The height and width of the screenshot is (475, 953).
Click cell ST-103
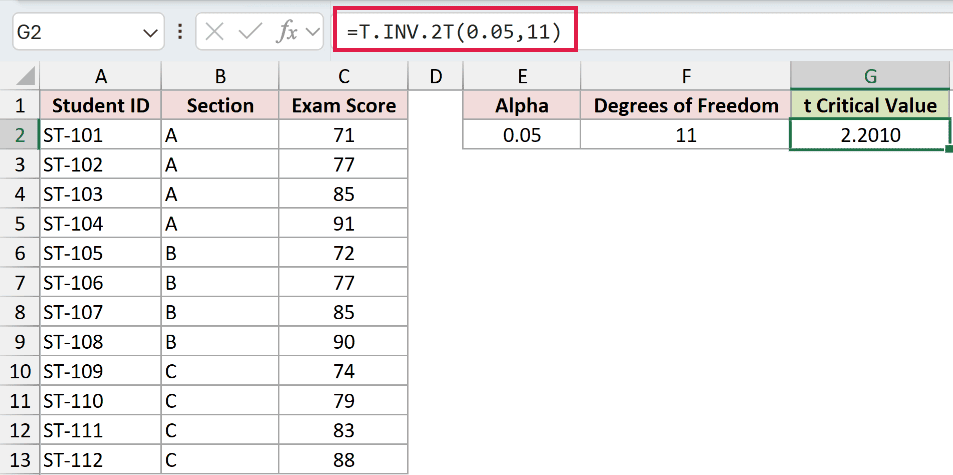click(100, 194)
